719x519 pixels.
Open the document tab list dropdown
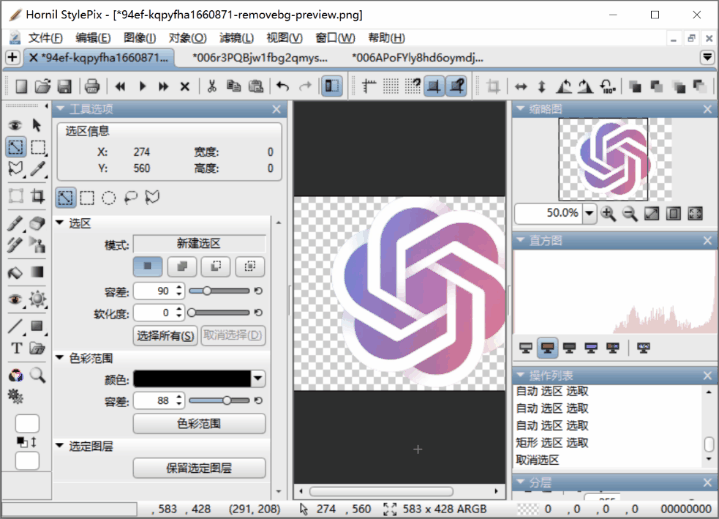pos(708,57)
